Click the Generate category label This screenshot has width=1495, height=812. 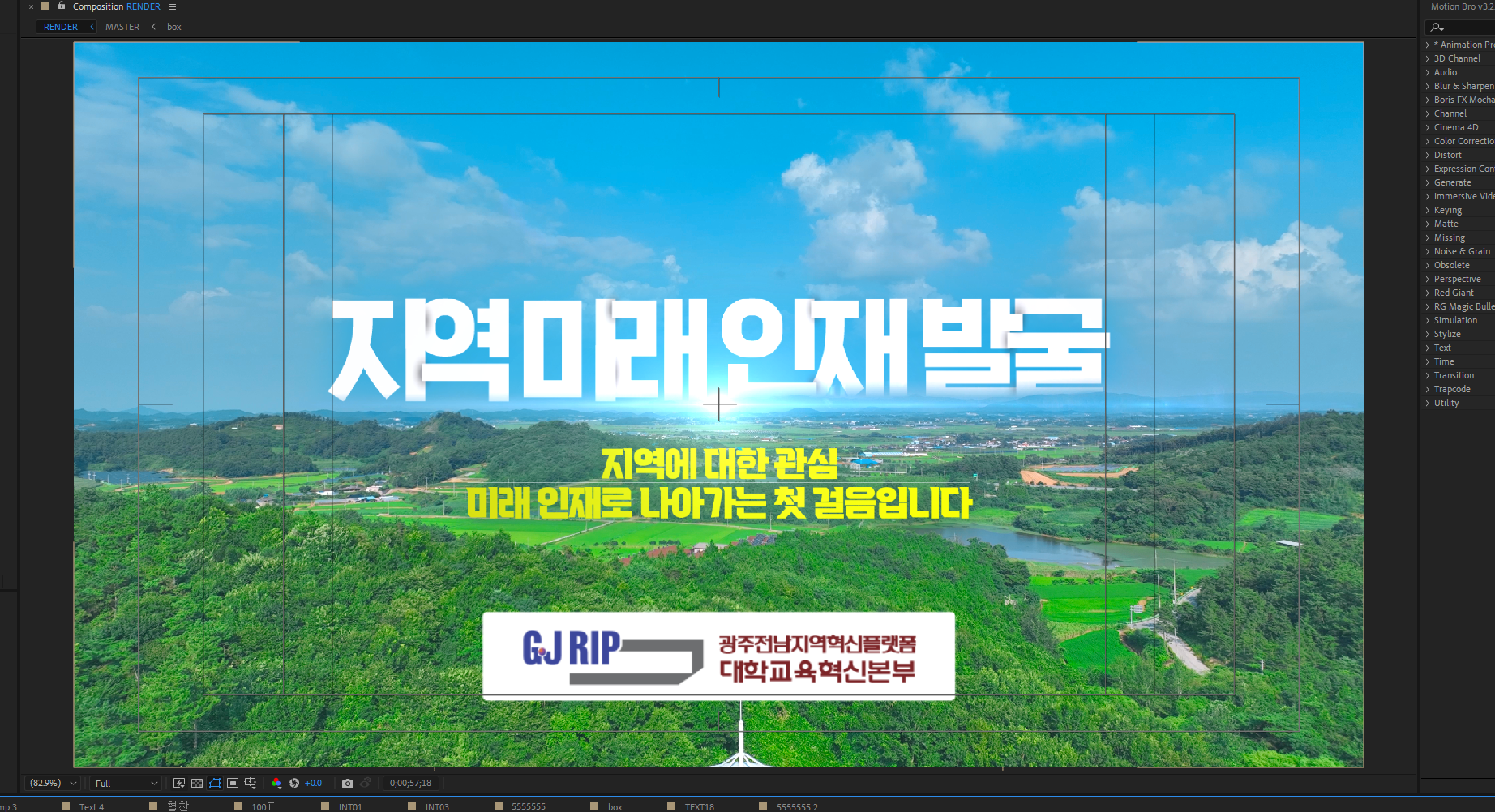[x=1453, y=182]
